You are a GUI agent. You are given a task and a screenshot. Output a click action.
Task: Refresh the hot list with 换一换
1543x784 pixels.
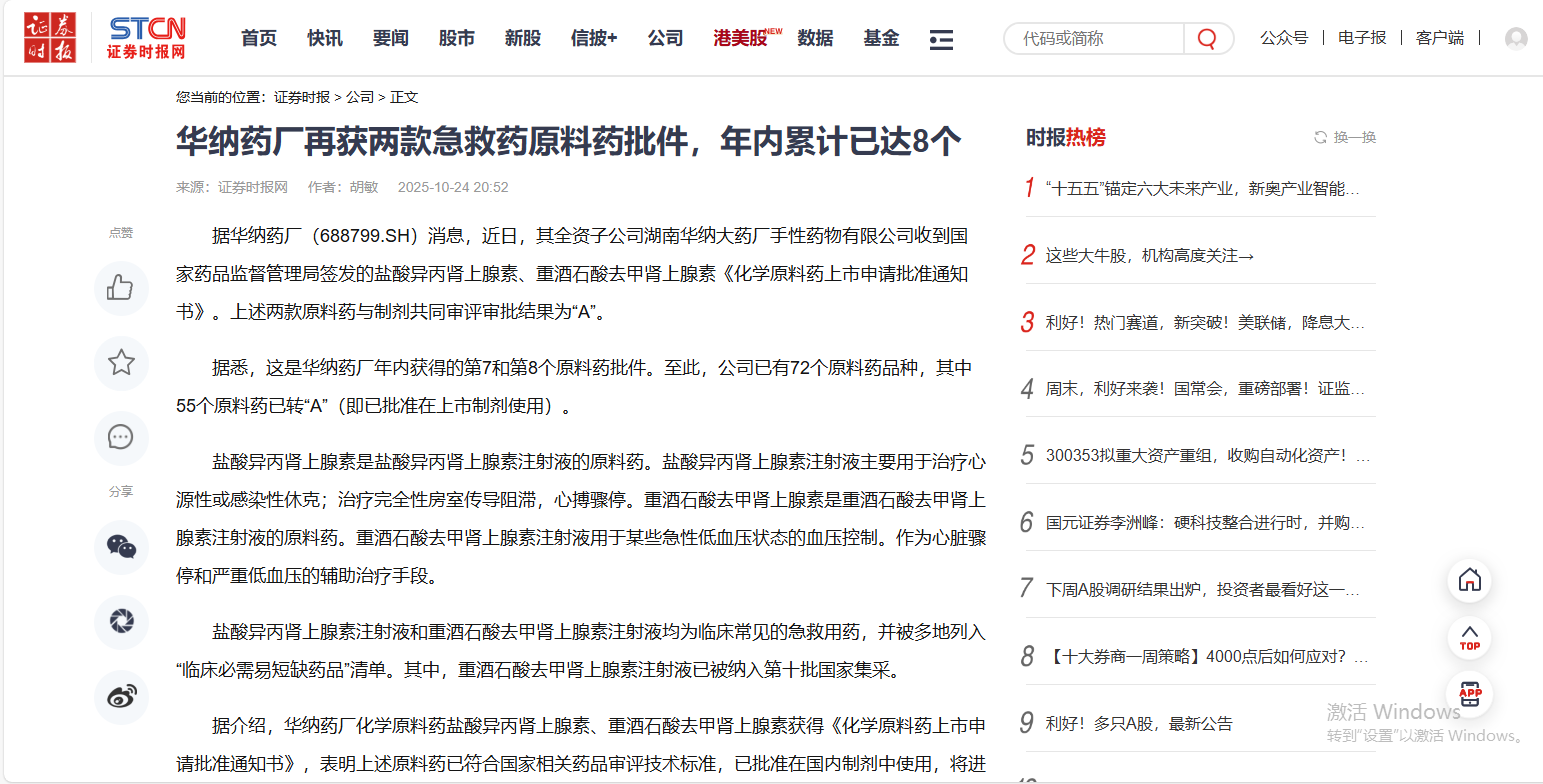coord(1344,138)
